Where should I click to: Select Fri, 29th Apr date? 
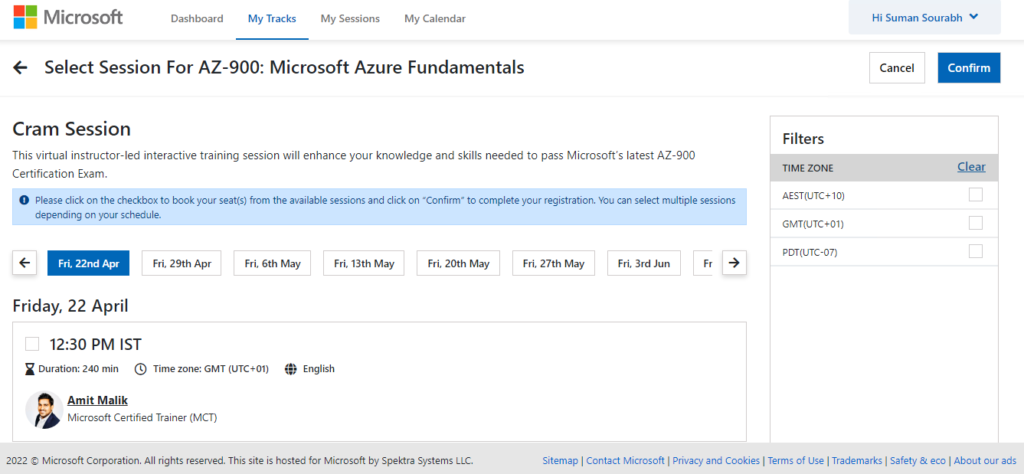(182, 263)
